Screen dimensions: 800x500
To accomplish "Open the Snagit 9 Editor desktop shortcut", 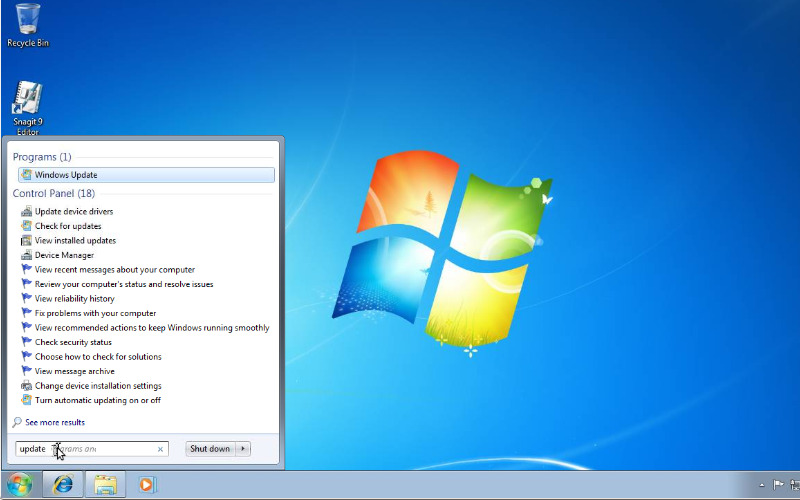I will point(28,108).
